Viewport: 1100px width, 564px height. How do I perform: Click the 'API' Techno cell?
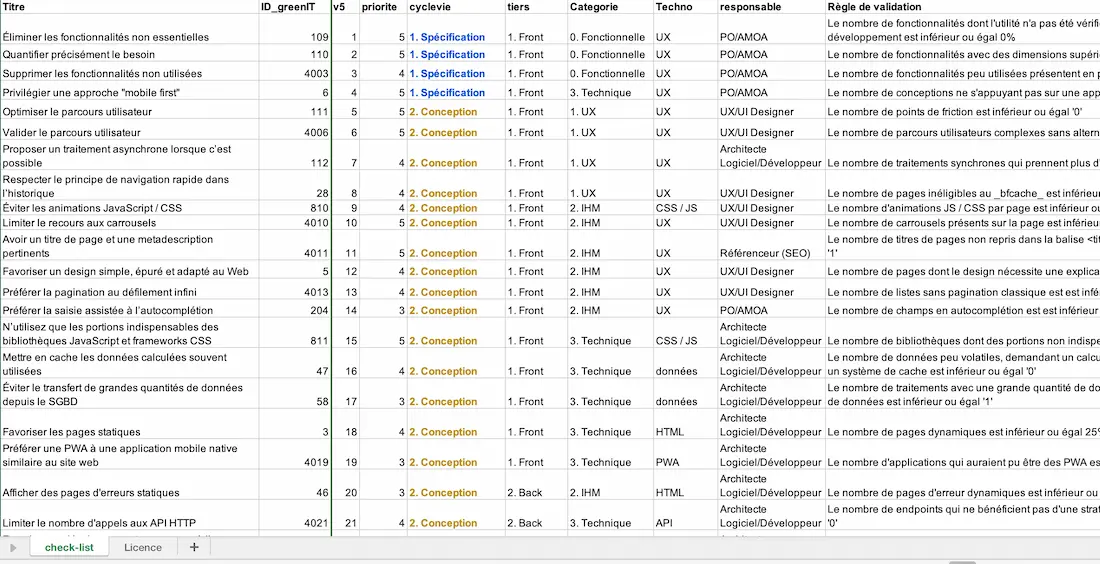(x=686, y=515)
